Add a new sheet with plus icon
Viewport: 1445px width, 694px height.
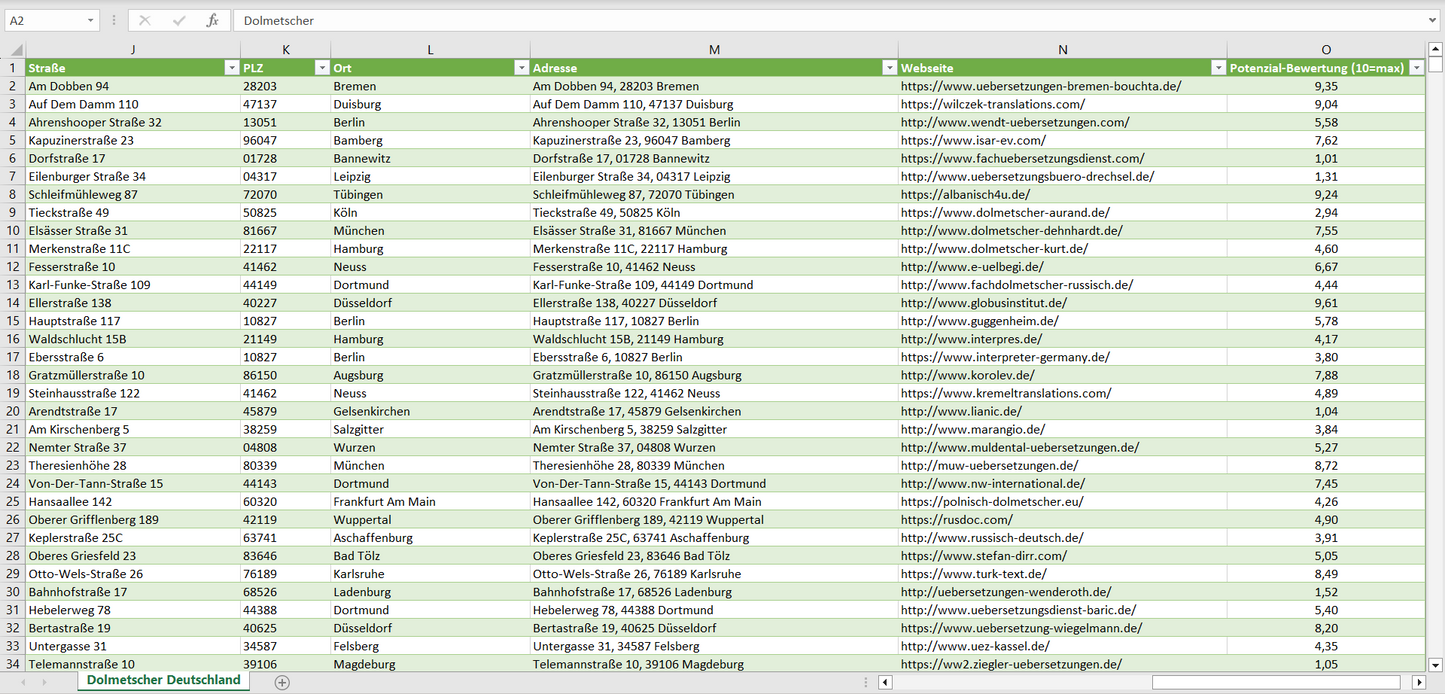(x=282, y=682)
